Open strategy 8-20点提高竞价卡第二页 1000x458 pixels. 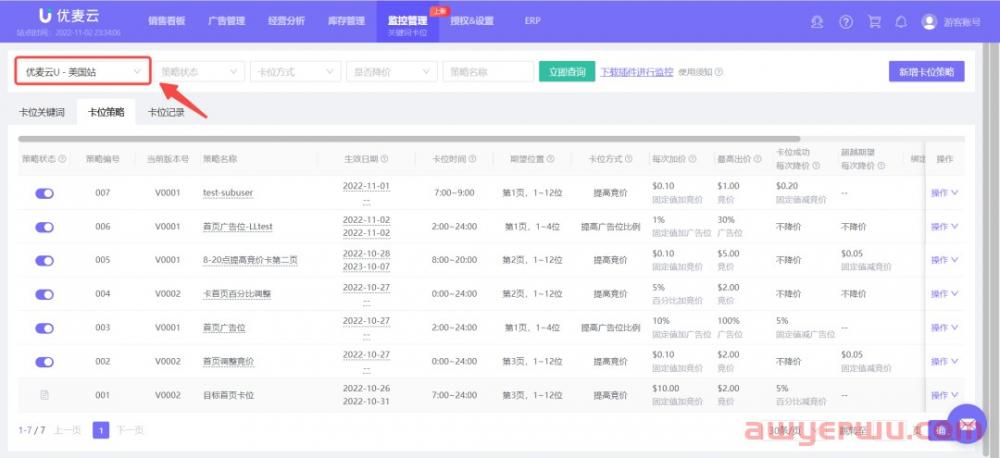(250, 260)
